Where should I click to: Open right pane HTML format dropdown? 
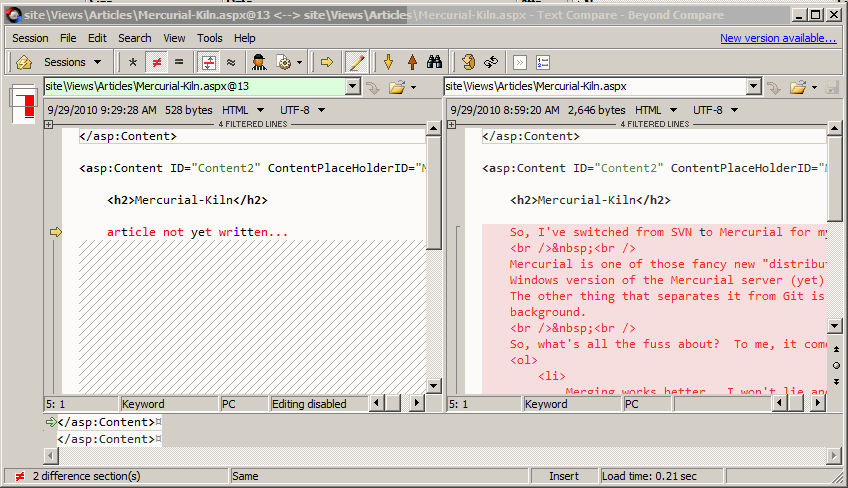(x=656, y=110)
